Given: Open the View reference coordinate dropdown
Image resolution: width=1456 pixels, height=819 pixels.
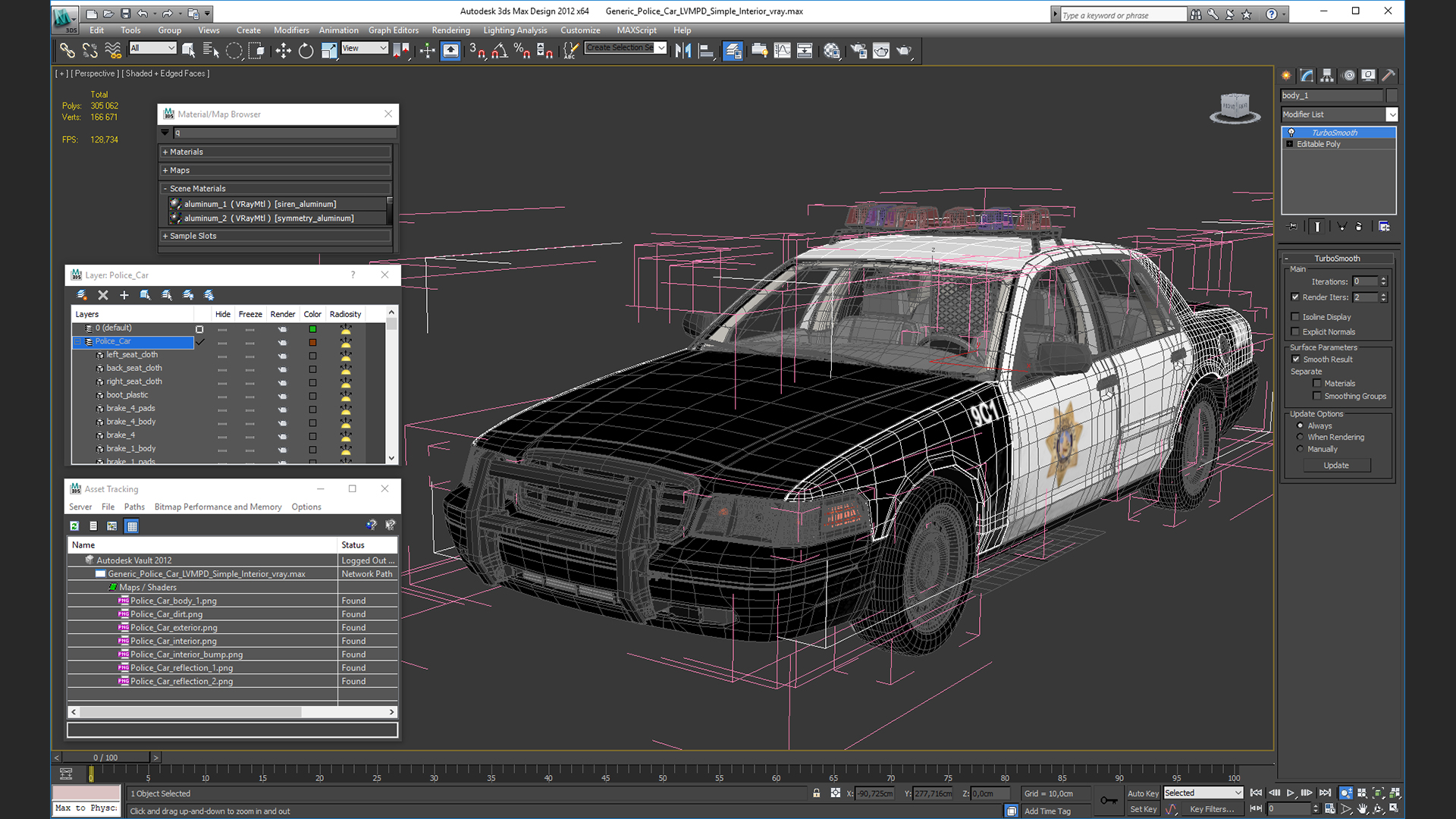Looking at the screenshot, I should pos(365,48).
